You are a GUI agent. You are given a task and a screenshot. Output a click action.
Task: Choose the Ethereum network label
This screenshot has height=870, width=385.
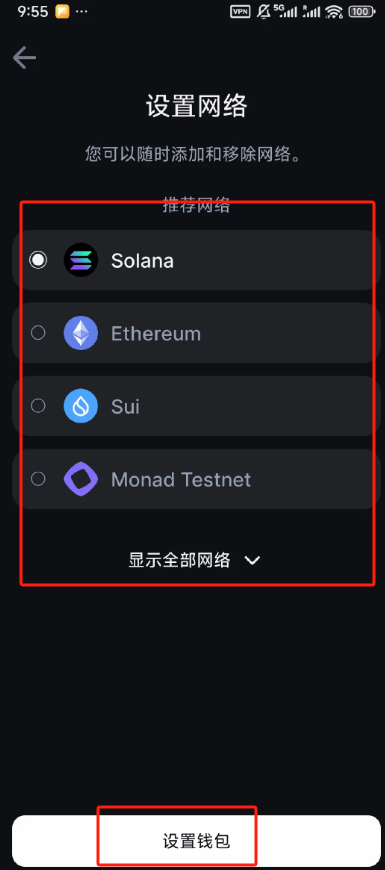coord(155,333)
